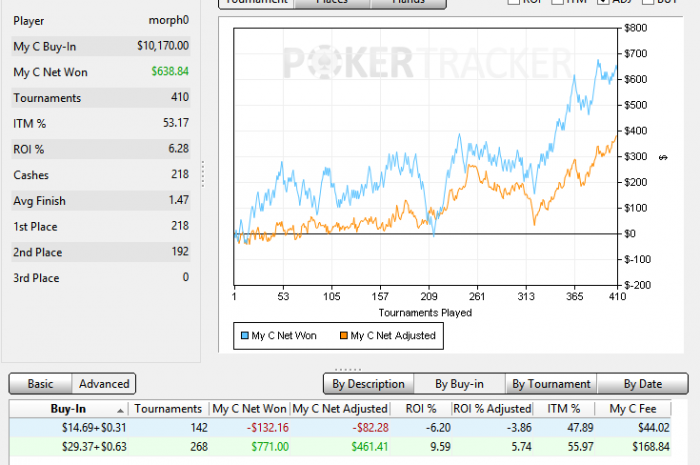The width and height of the screenshot is (700, 465).
Task: Select the By Description tab
Action: click(368, 384)
